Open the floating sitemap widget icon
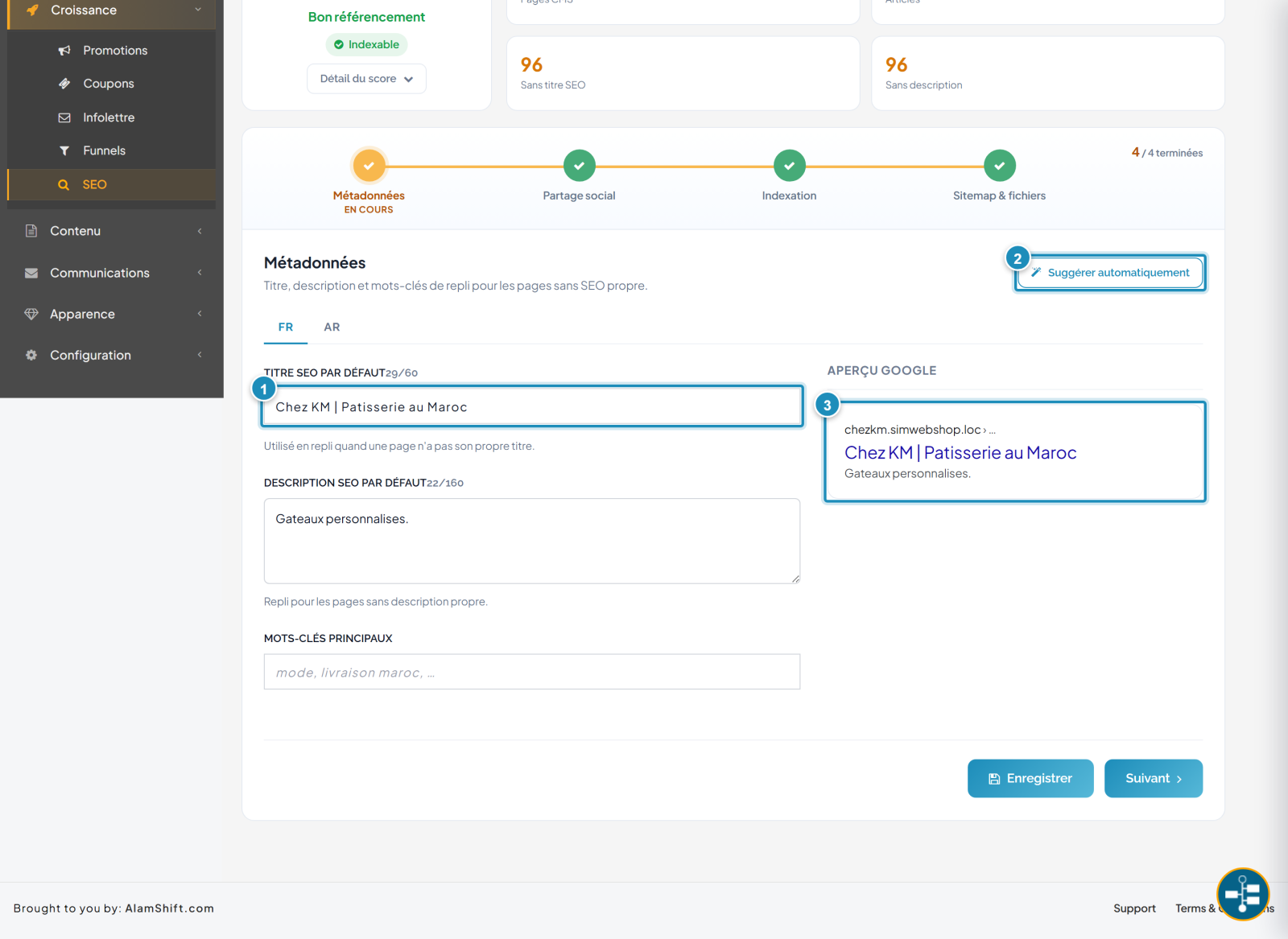Image resolution: width=1288 pixels, height=939 pixels. pyautogui.click(x=1243, y=894)
